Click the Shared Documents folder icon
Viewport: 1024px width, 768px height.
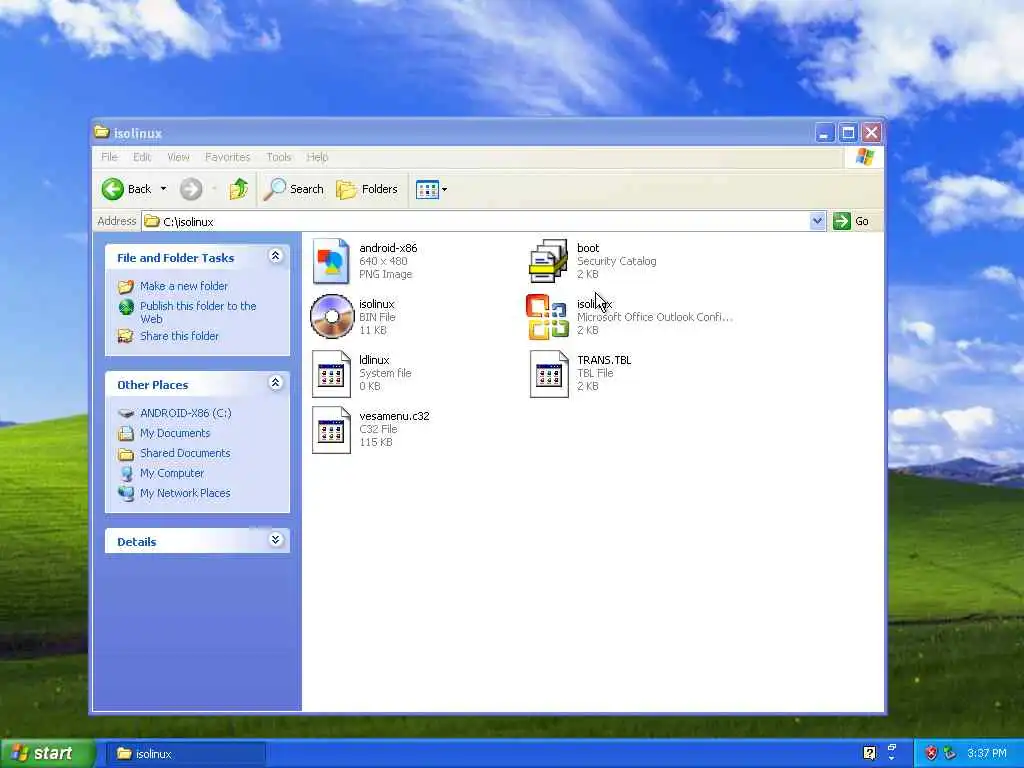coord(126,453)
